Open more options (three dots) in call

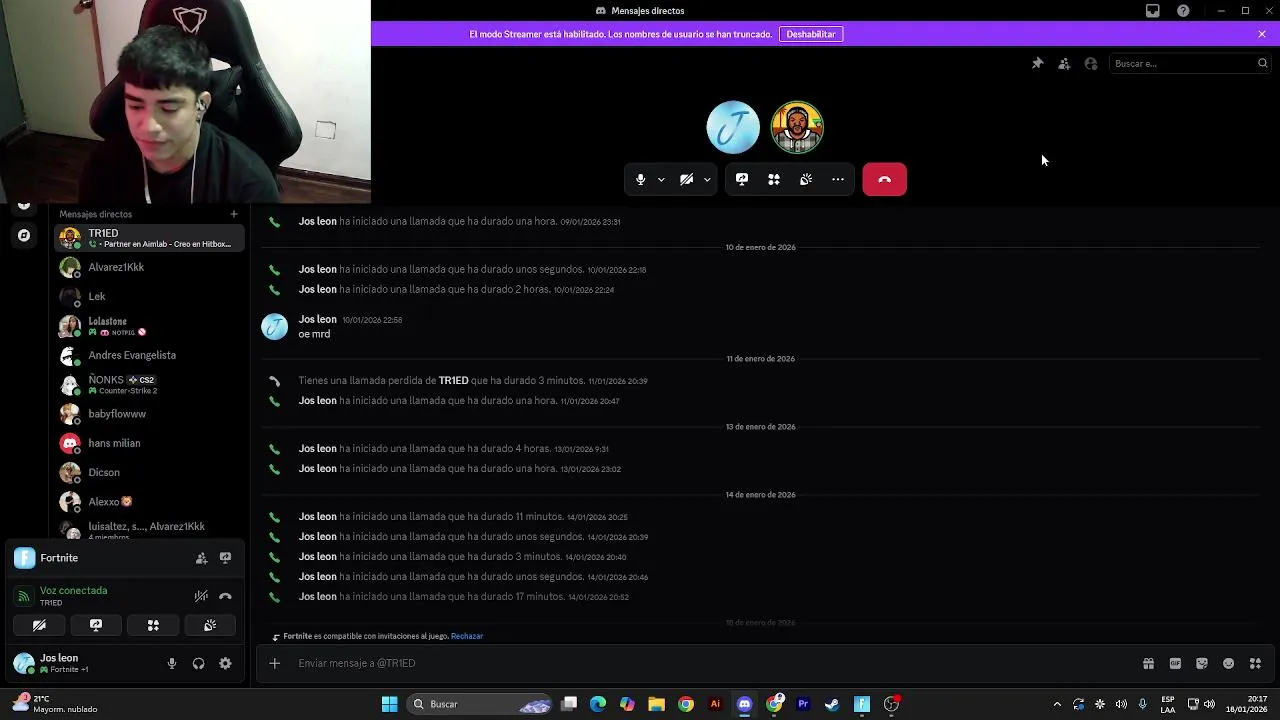pyautogui.click(x=838, y=180)
